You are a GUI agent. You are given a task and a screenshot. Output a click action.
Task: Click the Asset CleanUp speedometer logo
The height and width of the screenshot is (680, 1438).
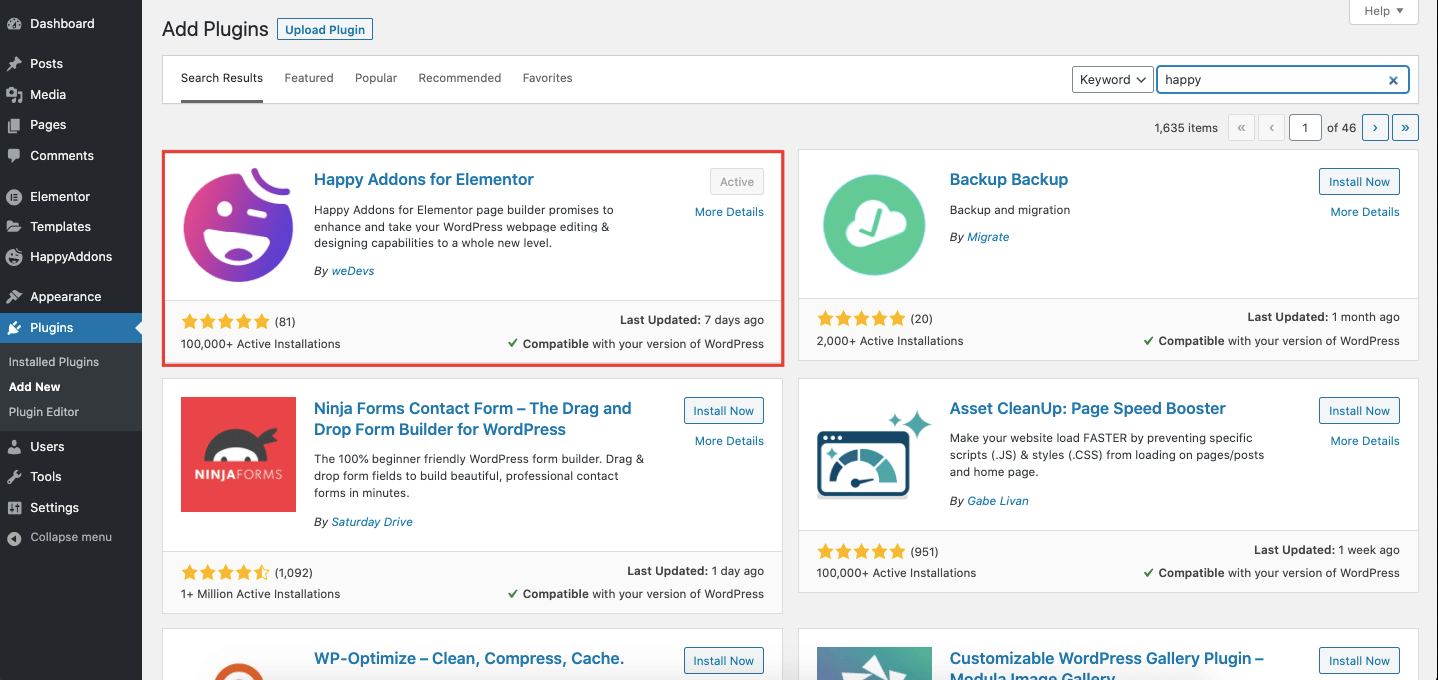point(874,454)
